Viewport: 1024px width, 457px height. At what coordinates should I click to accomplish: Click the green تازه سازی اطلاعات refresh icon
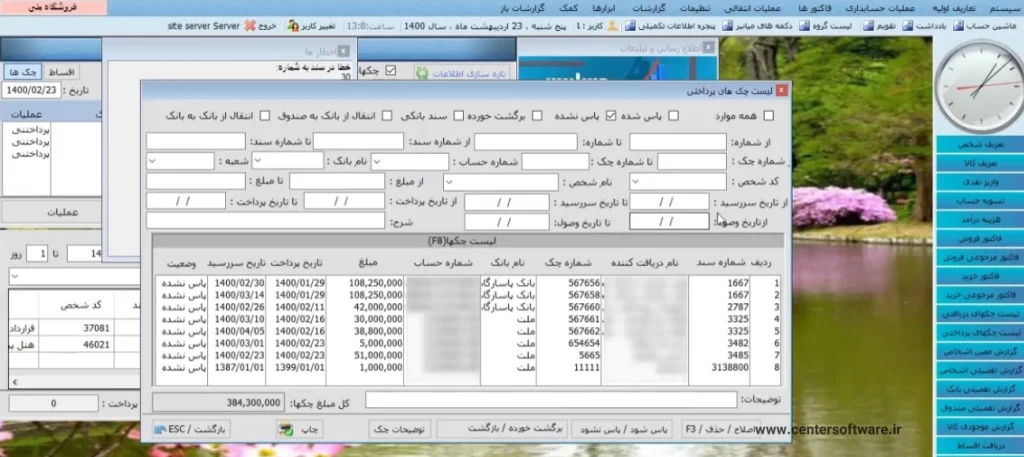(422, 73)
